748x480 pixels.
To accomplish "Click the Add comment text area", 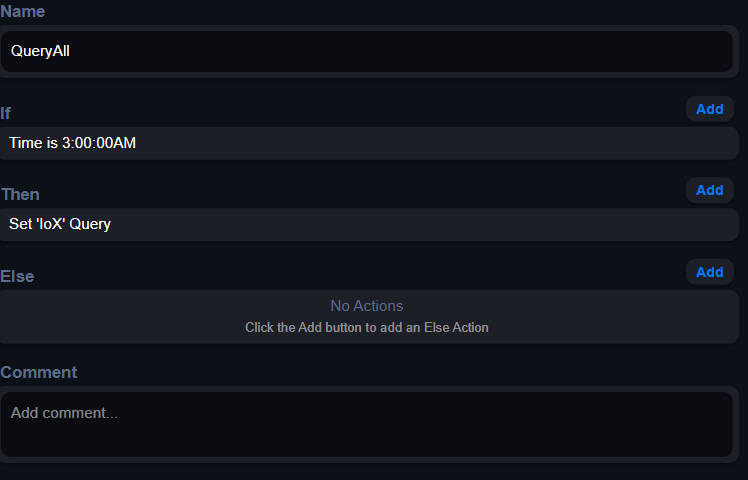I will click(366, 425).
